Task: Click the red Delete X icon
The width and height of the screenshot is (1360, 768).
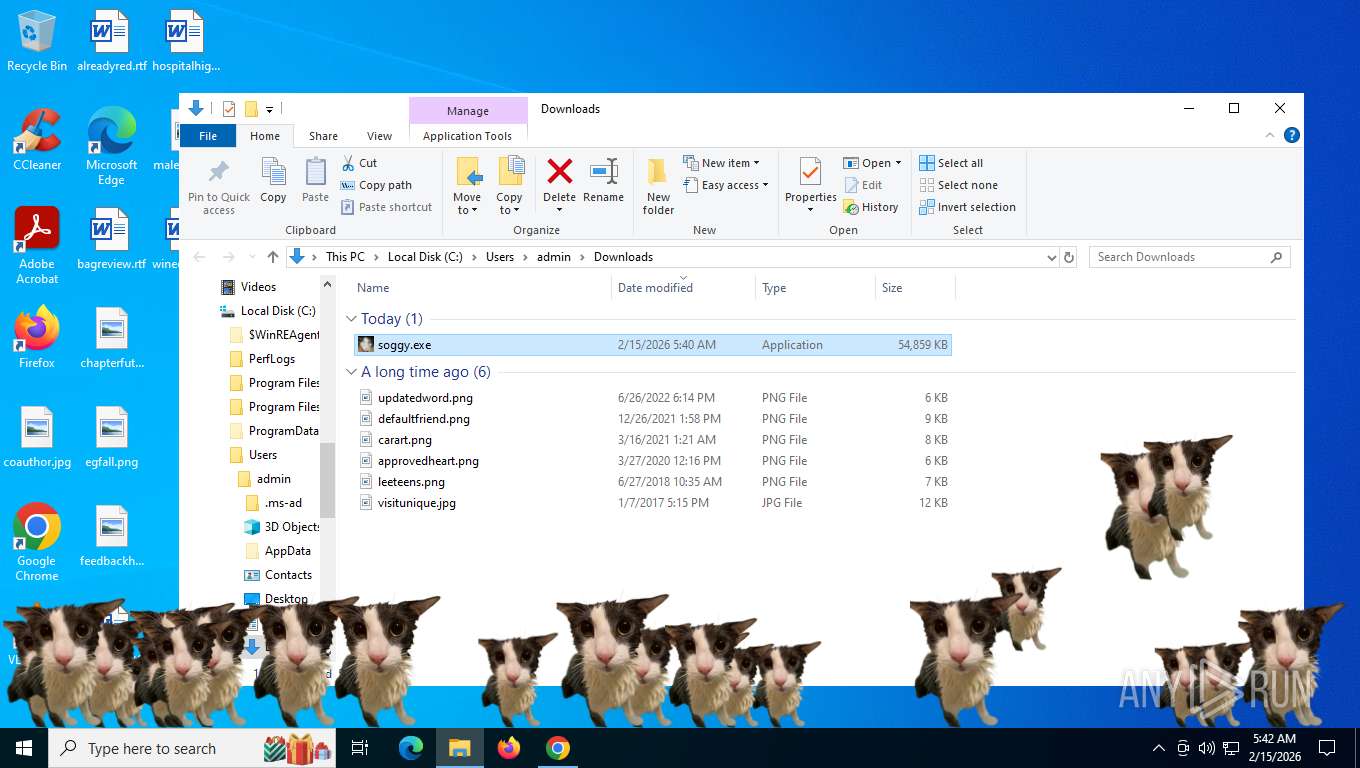Action: 560,171
